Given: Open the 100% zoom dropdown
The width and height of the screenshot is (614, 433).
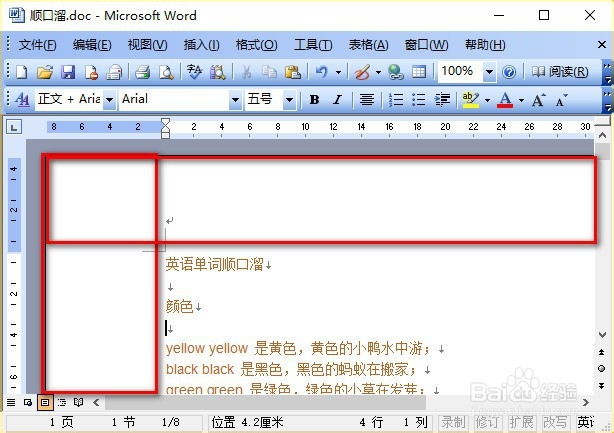Looking at the screenshot, I should coord(489,72).
